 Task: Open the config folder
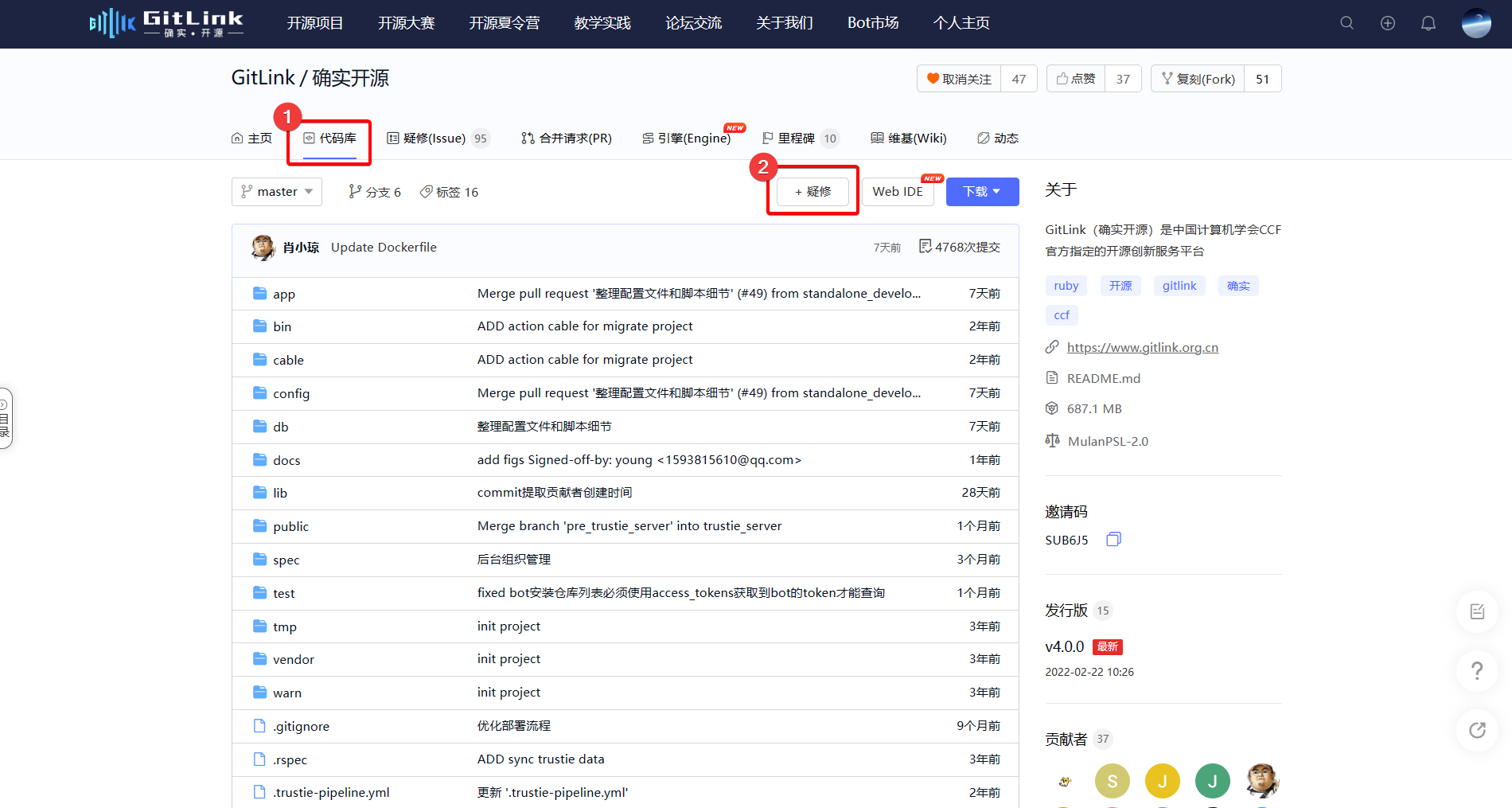(291, 393)
